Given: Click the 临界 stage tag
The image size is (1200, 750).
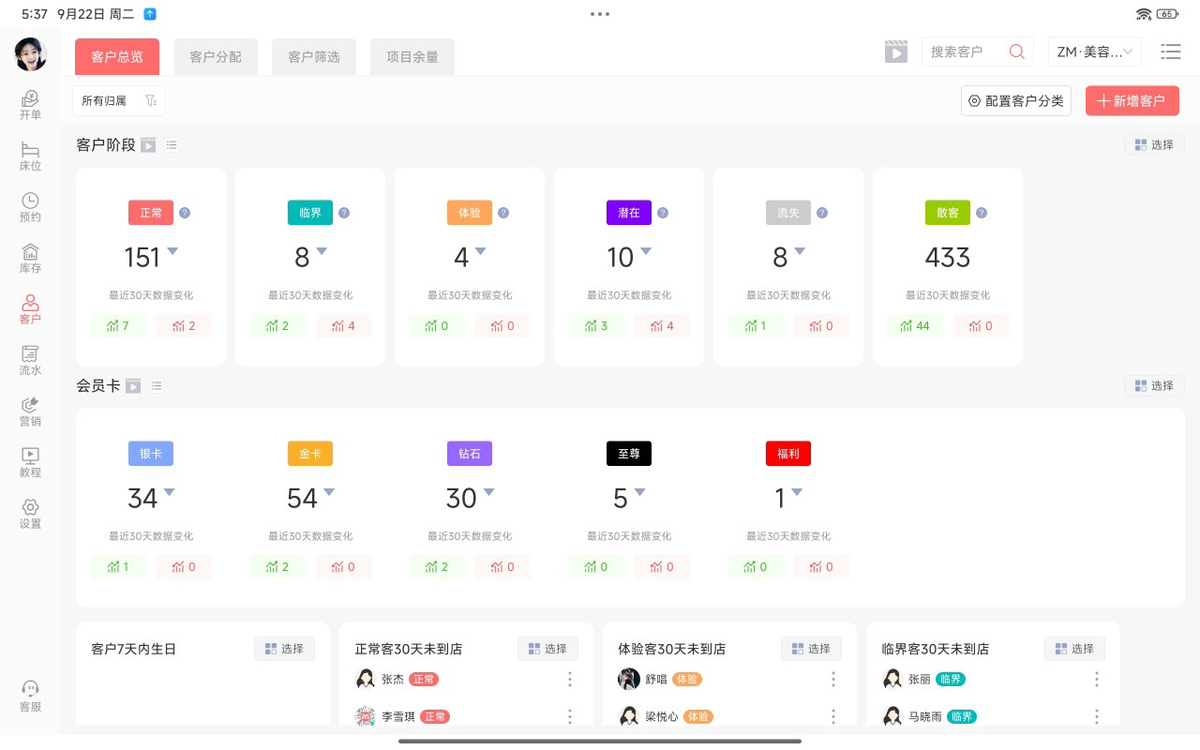Looking at the screenshot, I should tap(310, 213).
